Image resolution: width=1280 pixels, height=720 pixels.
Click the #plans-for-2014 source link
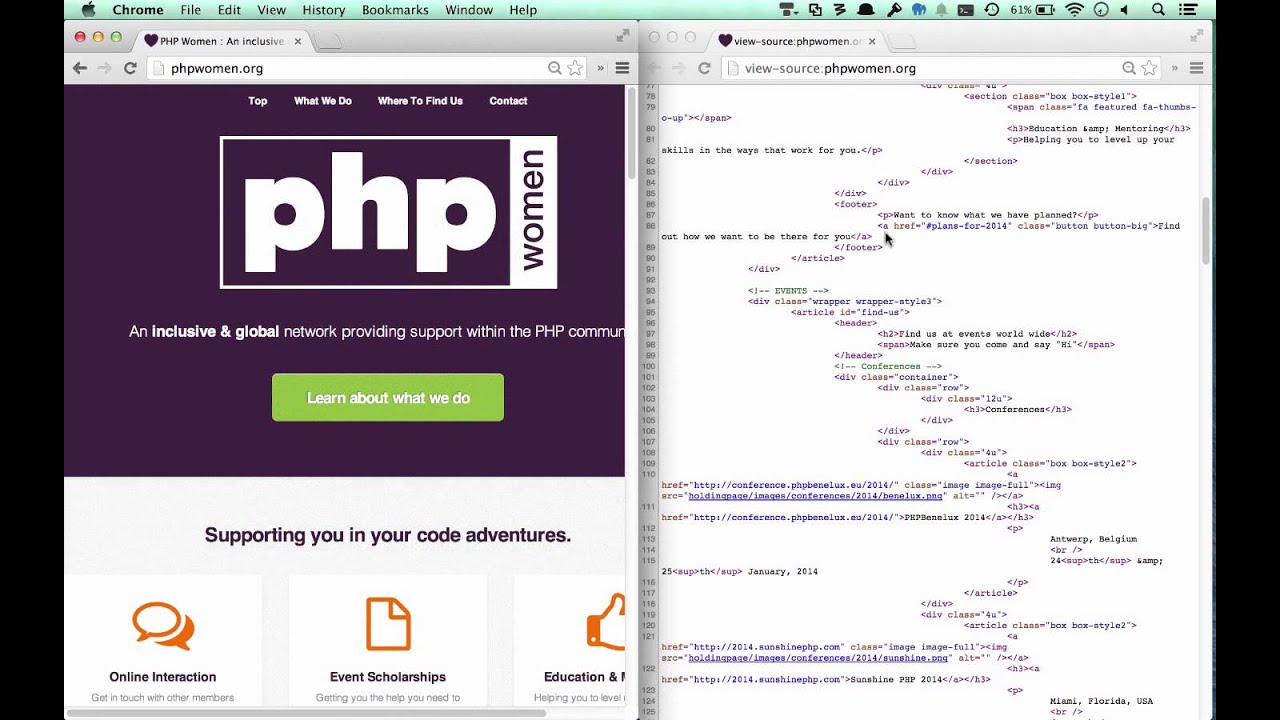click(969, 226)
